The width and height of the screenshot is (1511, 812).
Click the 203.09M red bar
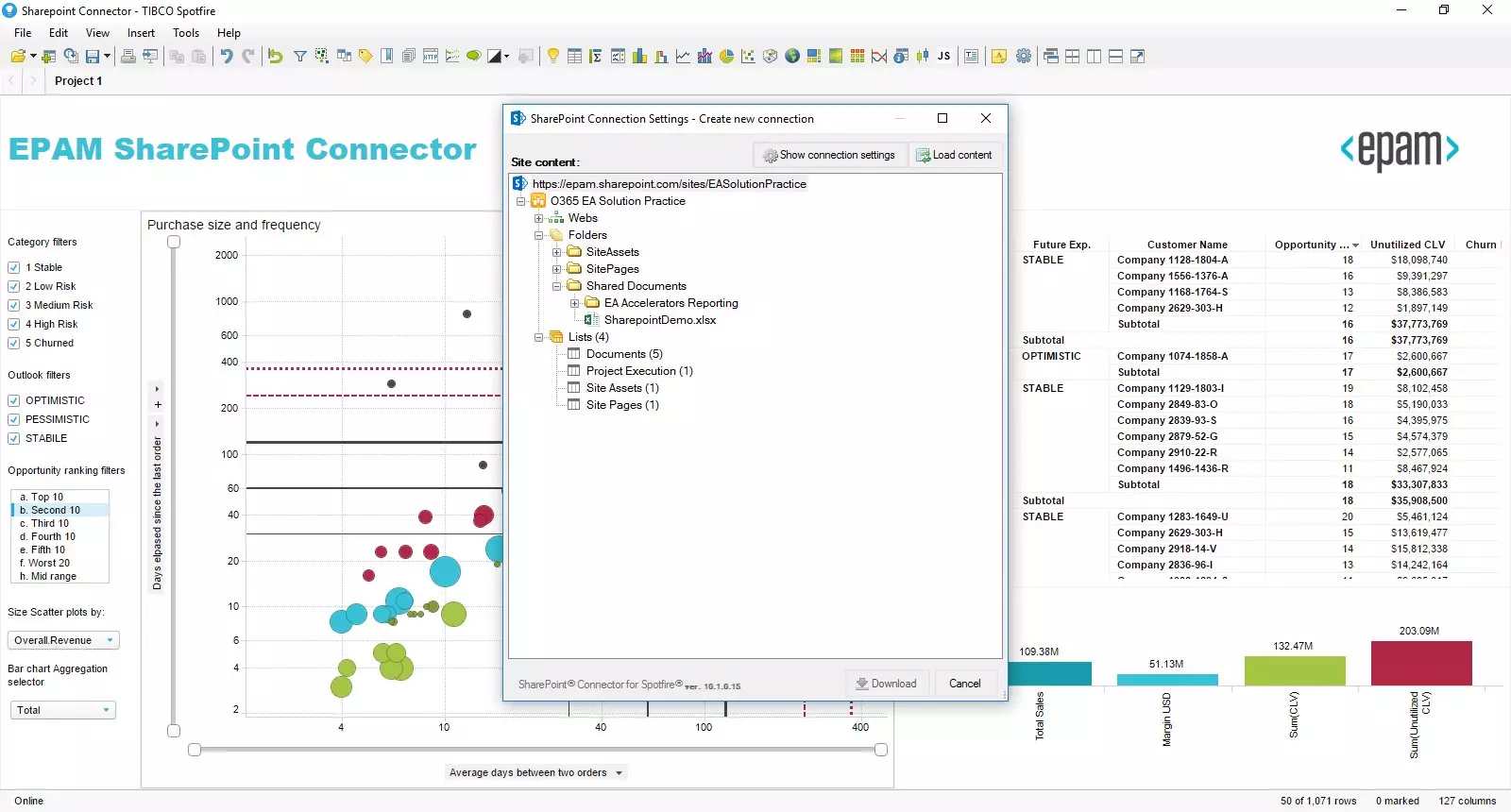click(x=1421, y=663)
